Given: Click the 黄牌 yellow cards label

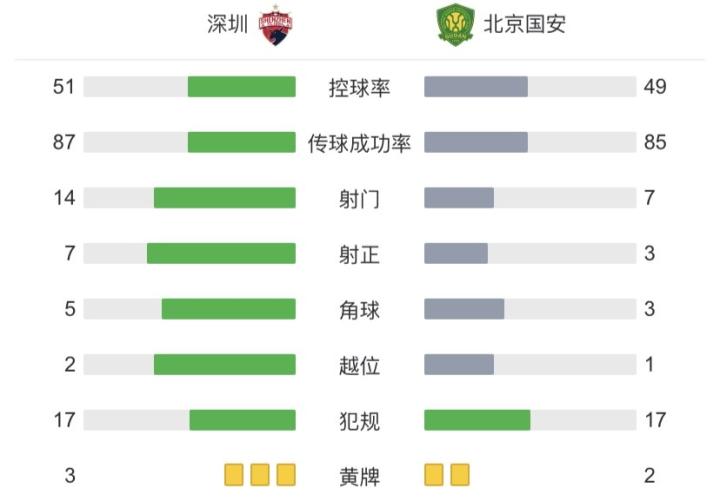Looking at the screenshot, I should tap(360, 476).
